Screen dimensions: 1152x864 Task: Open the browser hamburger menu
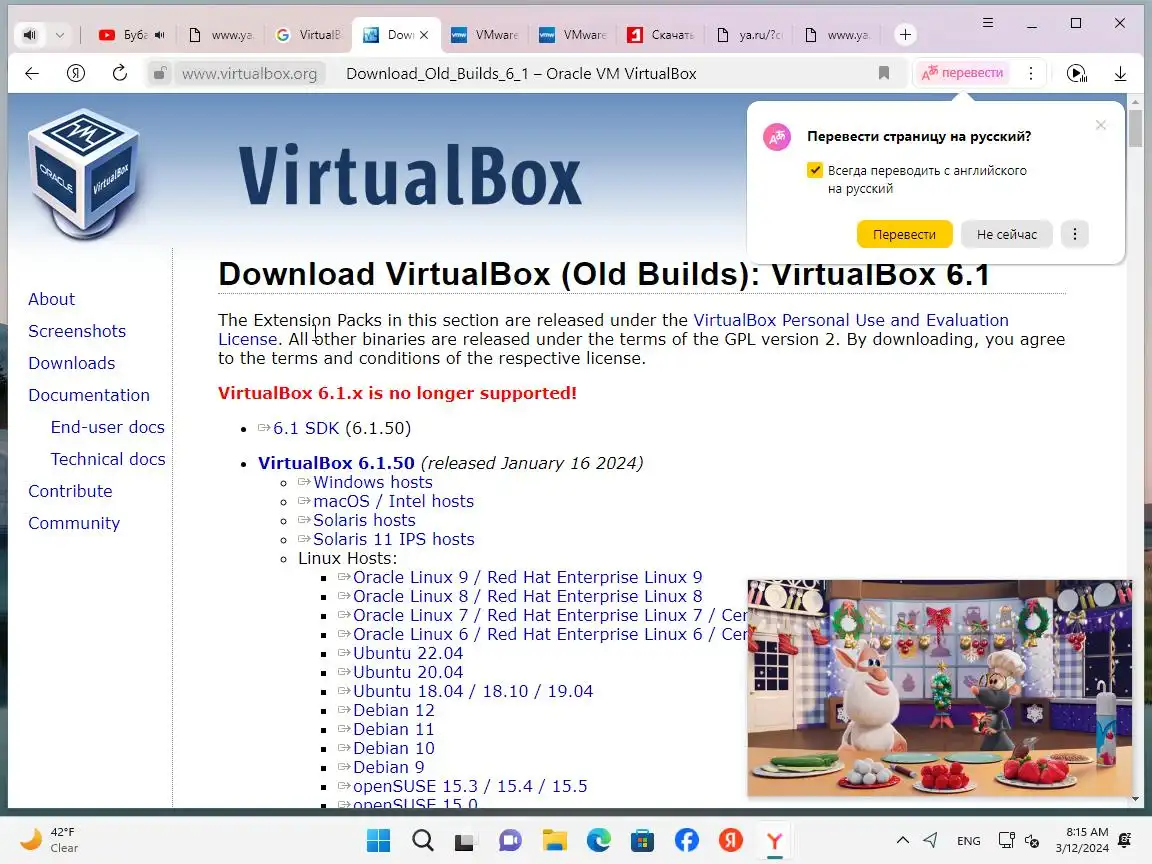pyautogui.click(x=988, y=24)
